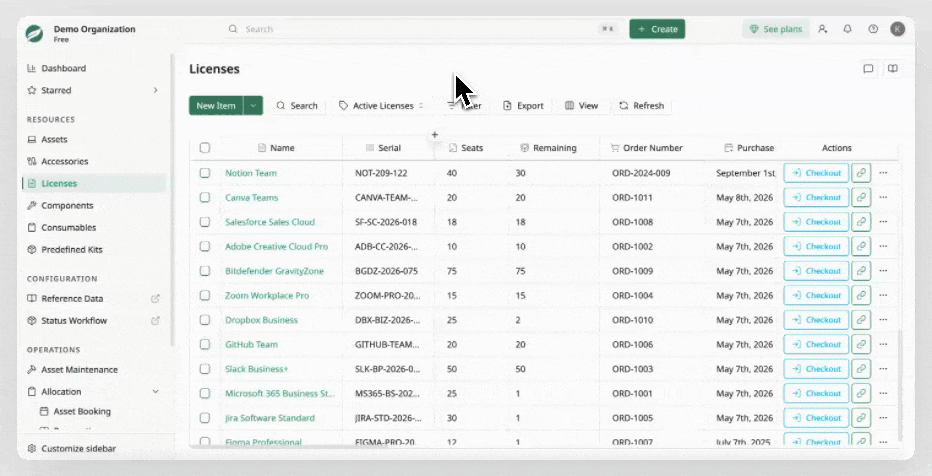Viewport: 932px width, 476px height.
Task: Copy link for Adobe Creative Cloud Pro row
Action: coord(861,246)
